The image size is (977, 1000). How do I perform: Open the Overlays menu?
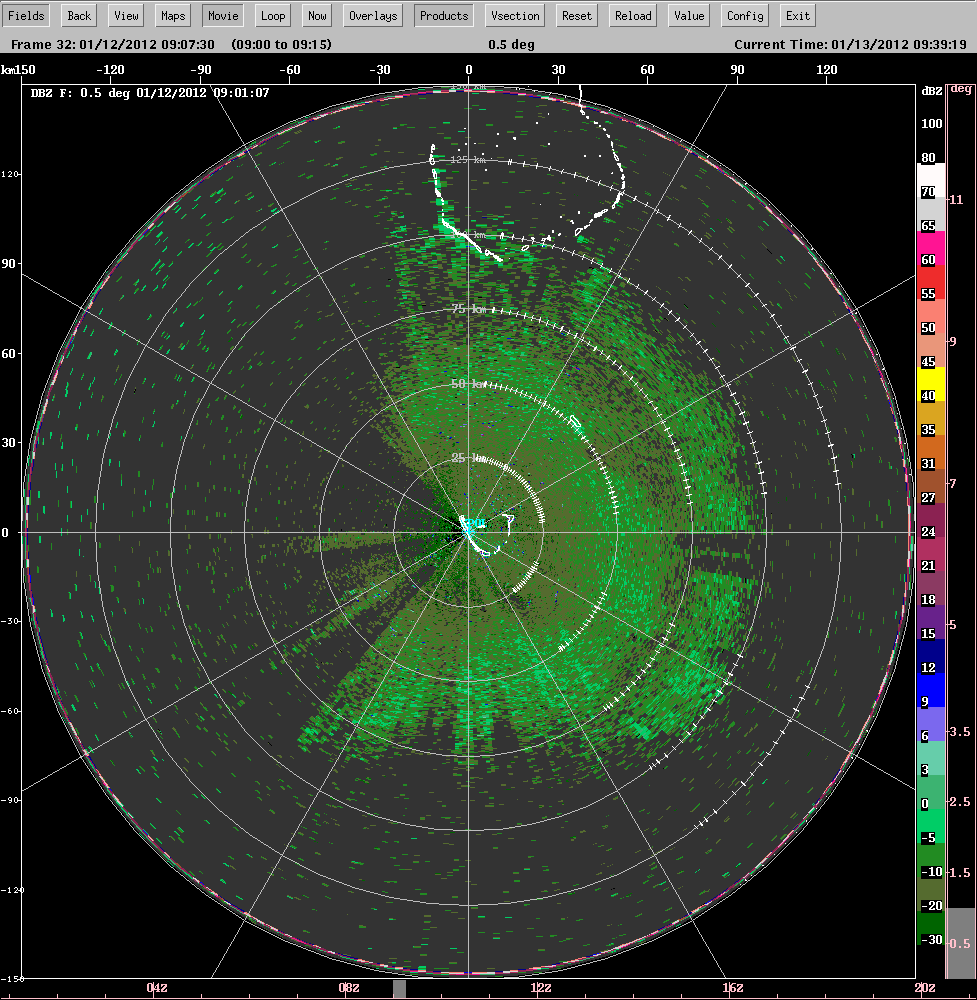372,15
